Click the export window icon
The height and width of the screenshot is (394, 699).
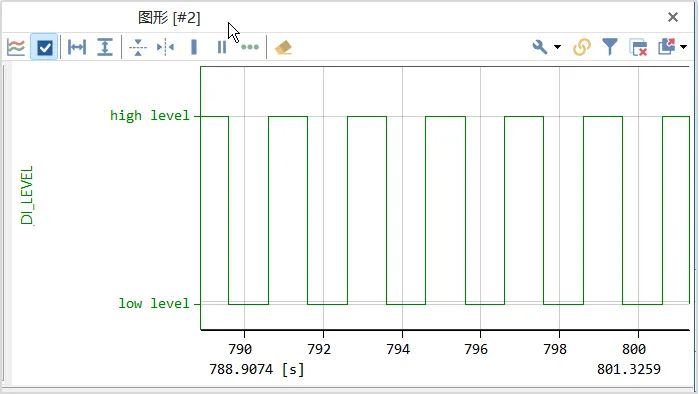point(667,46)
